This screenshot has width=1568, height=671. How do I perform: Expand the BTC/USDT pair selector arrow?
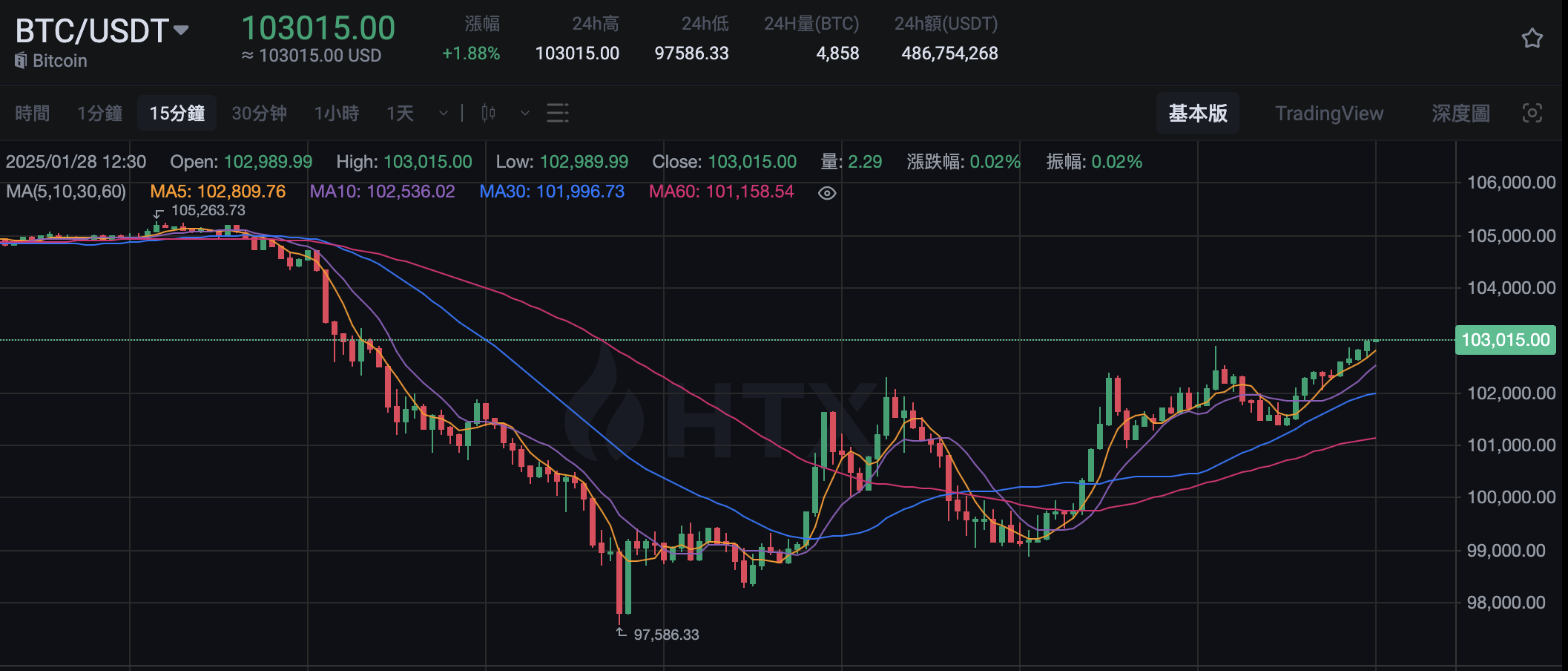(180, 30)
